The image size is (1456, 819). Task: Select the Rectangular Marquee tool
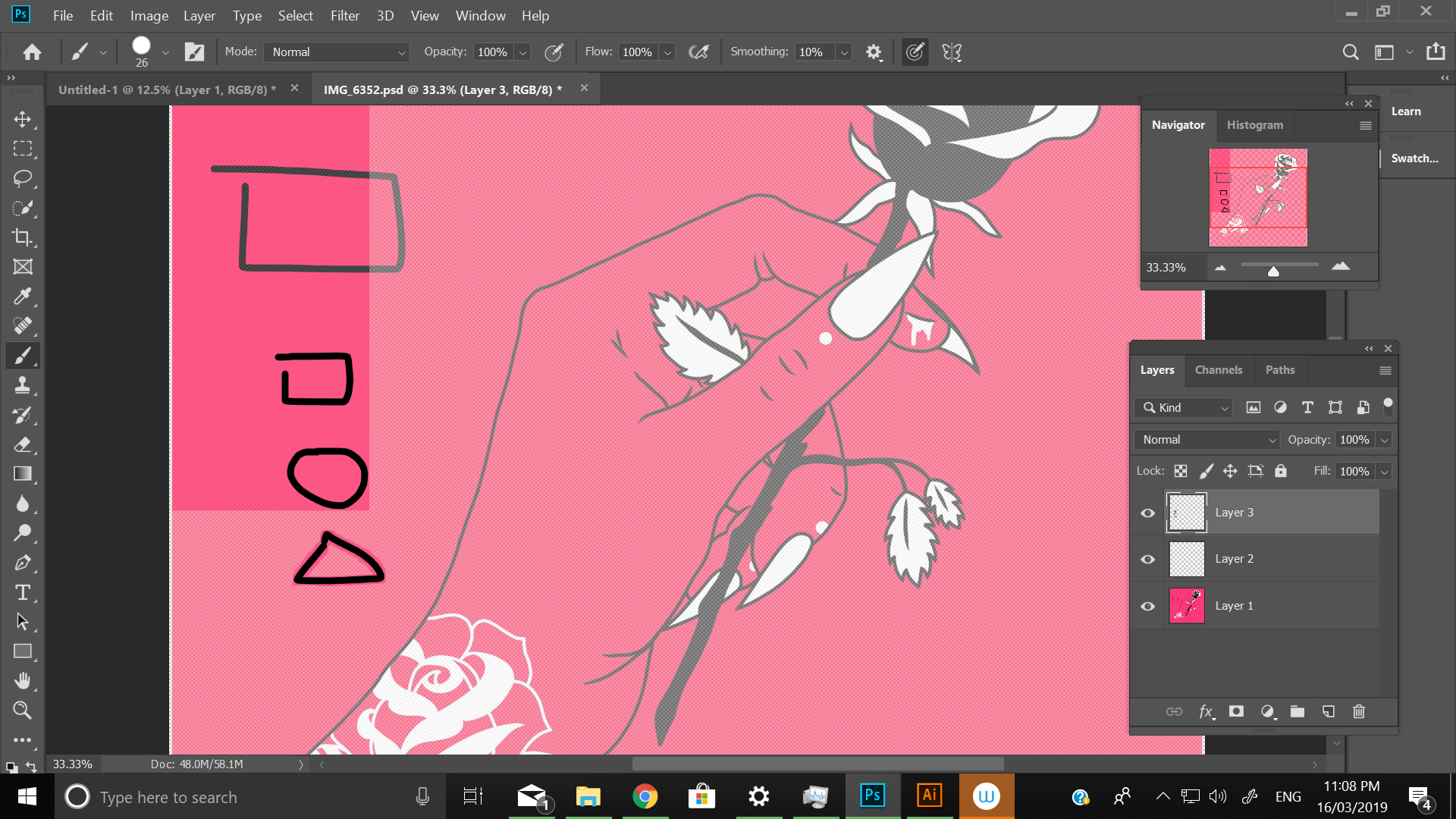[23, 149]
